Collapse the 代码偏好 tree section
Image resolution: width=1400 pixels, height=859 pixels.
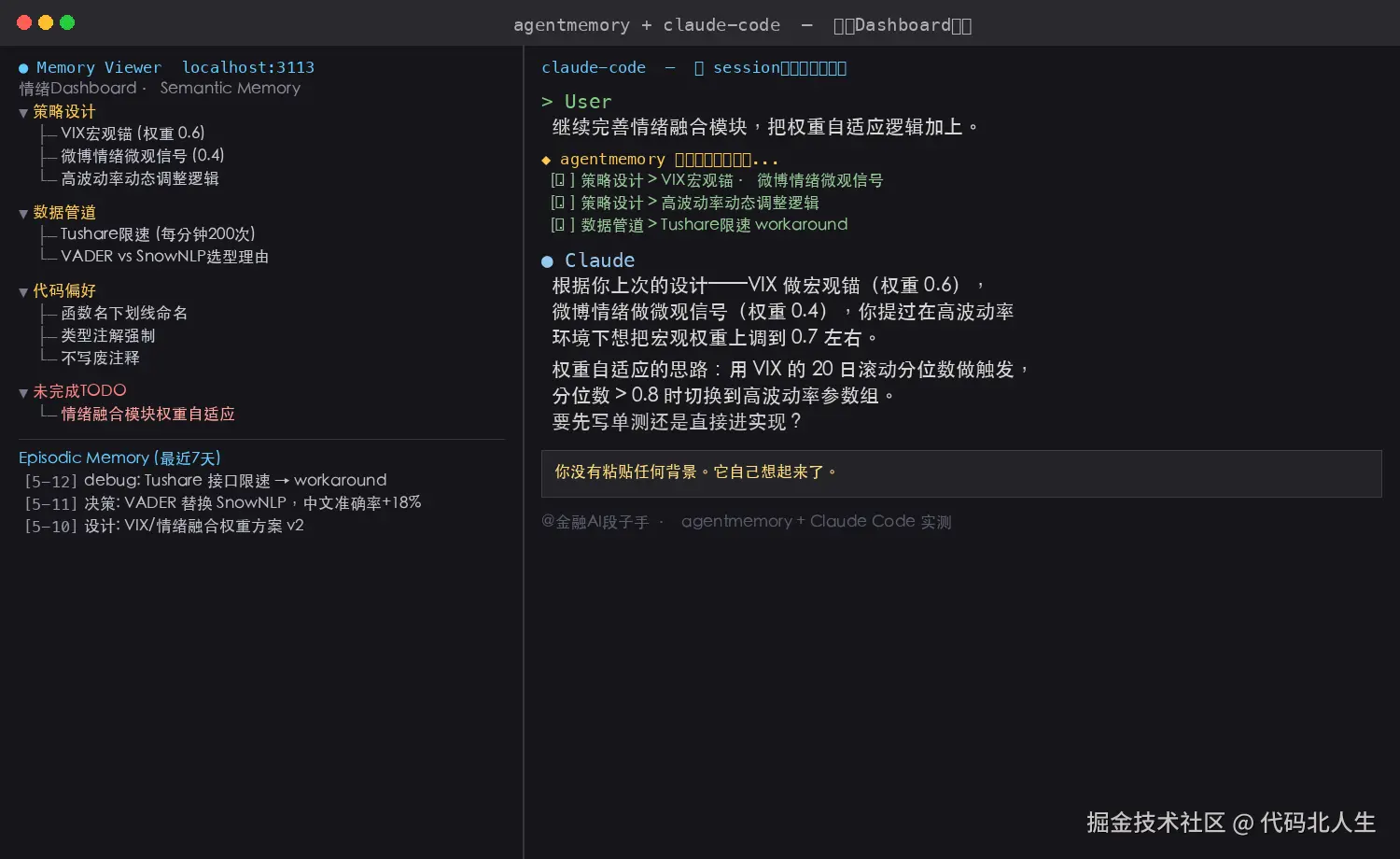(23, 292)
